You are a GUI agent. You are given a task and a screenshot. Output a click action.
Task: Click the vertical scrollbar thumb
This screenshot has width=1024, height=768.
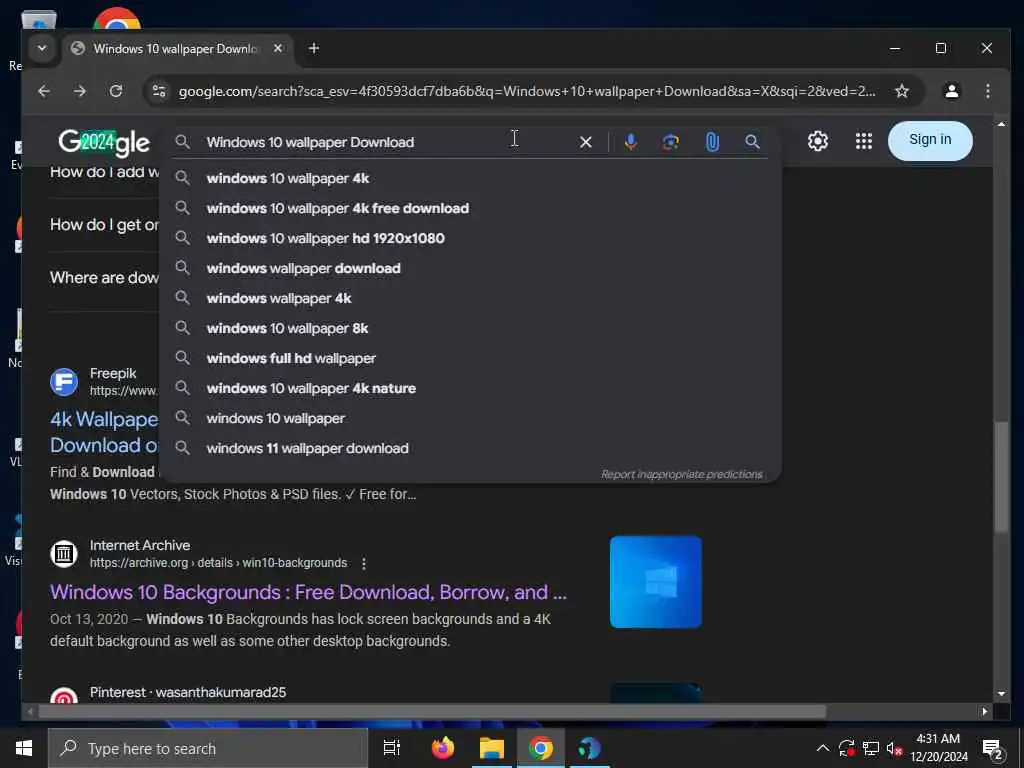point(1001,477)
